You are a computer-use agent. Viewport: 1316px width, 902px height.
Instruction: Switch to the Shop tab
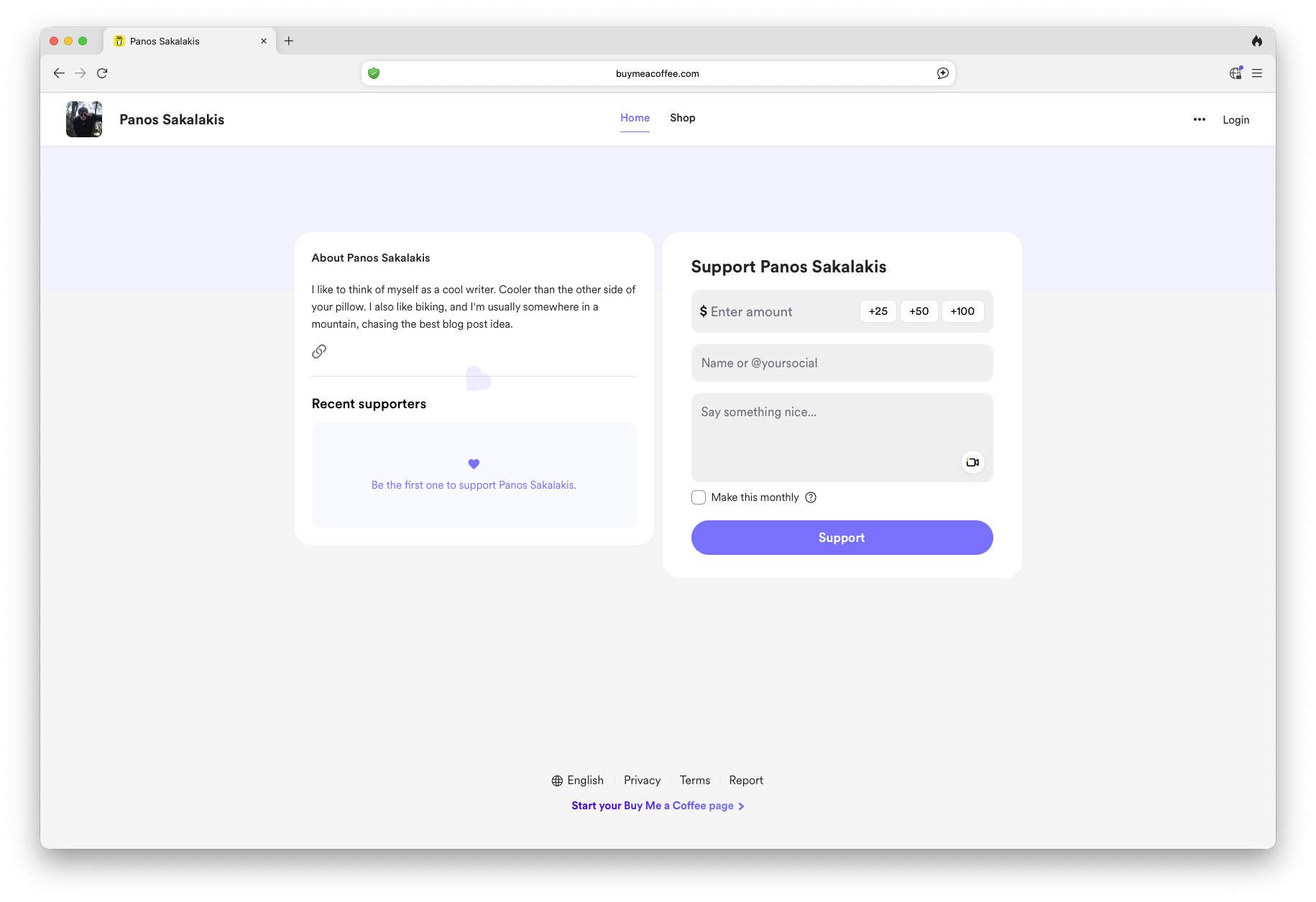682,118
